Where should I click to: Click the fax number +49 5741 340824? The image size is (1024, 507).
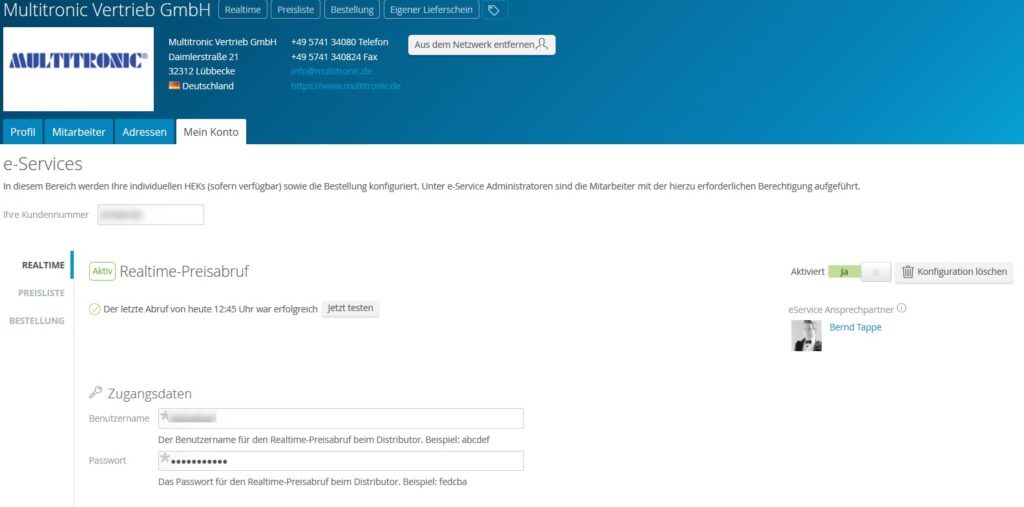pyautogui.click(x=326, y=57)
